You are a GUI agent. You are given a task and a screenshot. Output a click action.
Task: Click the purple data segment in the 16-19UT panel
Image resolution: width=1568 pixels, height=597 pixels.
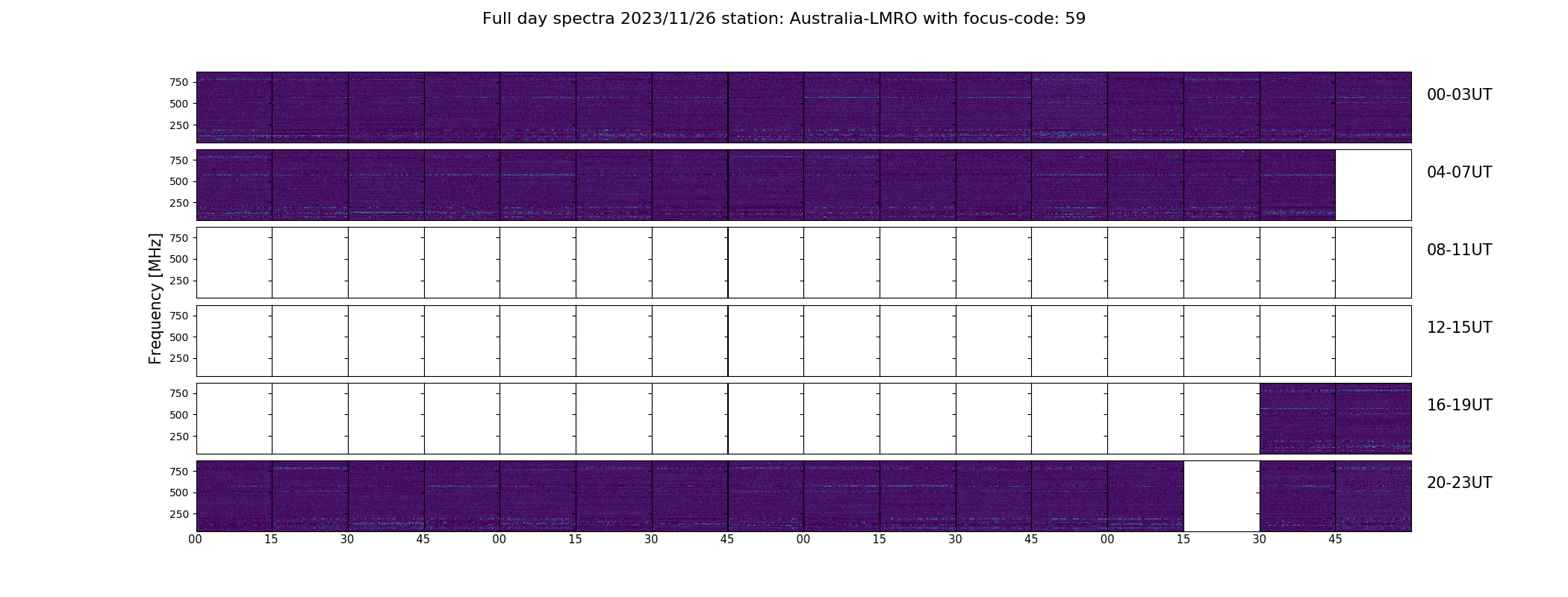coord(1335,418)
